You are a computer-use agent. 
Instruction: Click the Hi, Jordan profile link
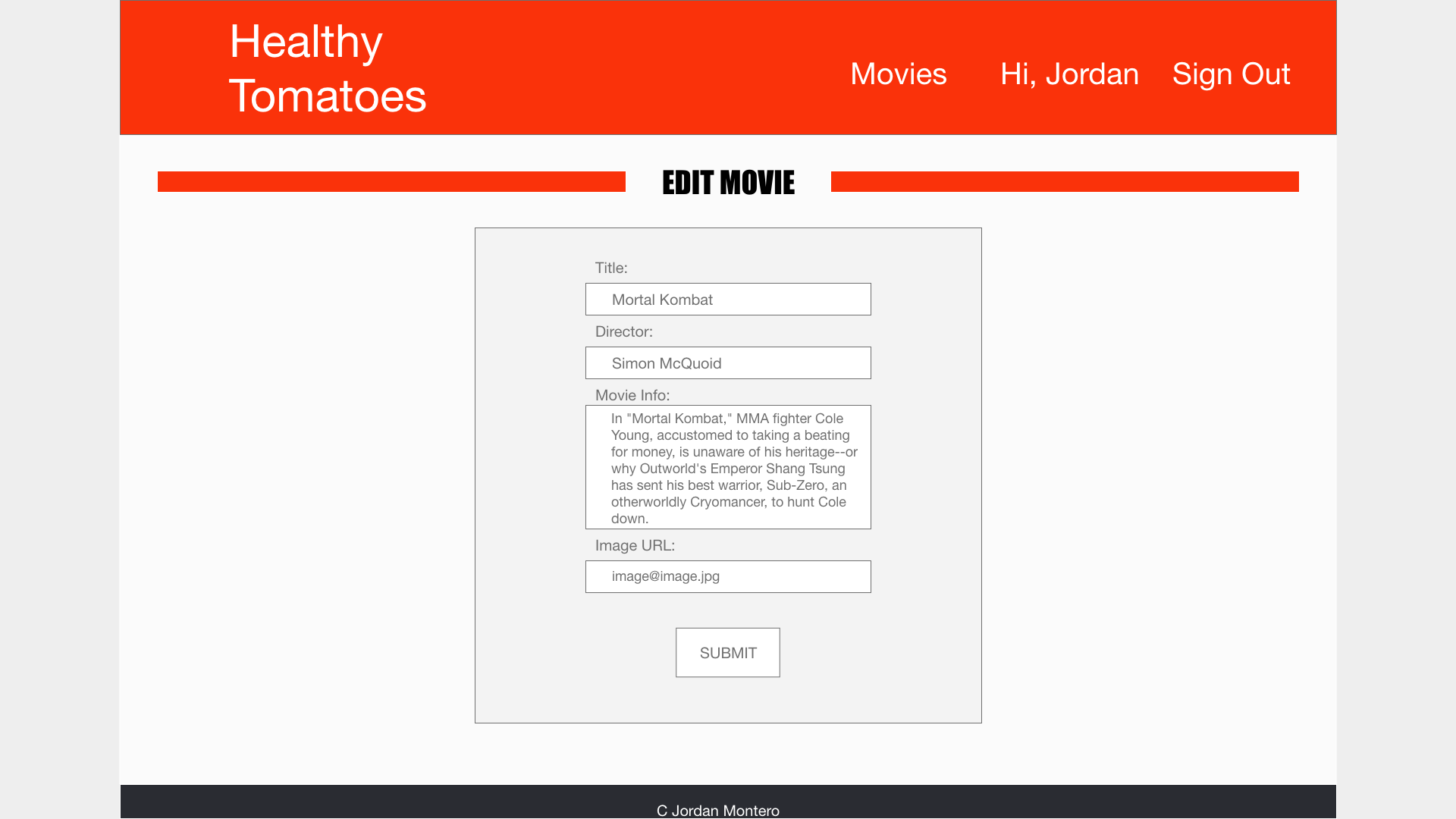(x=1068, y=74)
